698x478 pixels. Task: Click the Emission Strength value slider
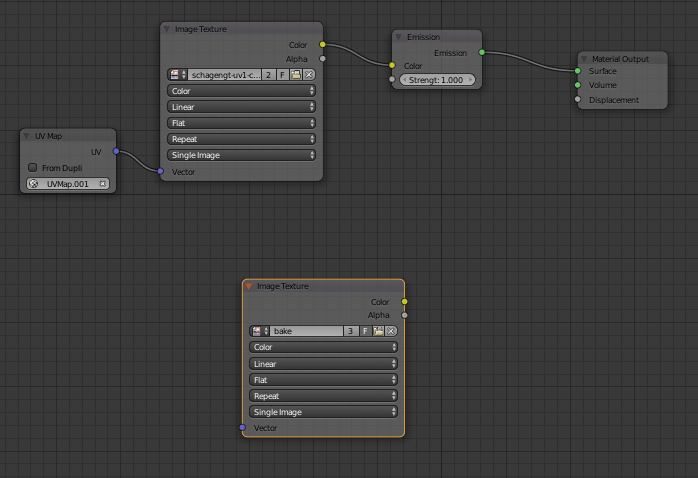(x=436, y=80)
